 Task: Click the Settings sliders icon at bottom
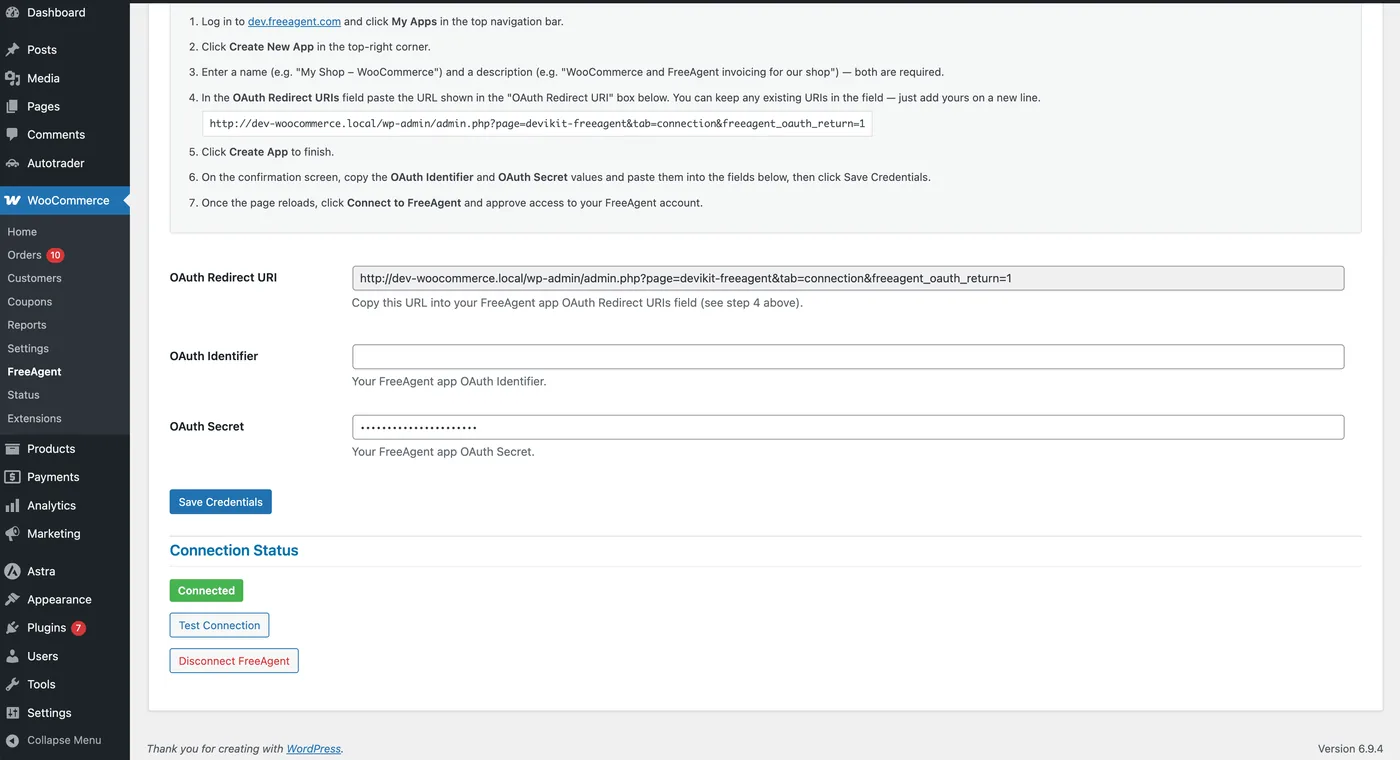click(12, 713)
